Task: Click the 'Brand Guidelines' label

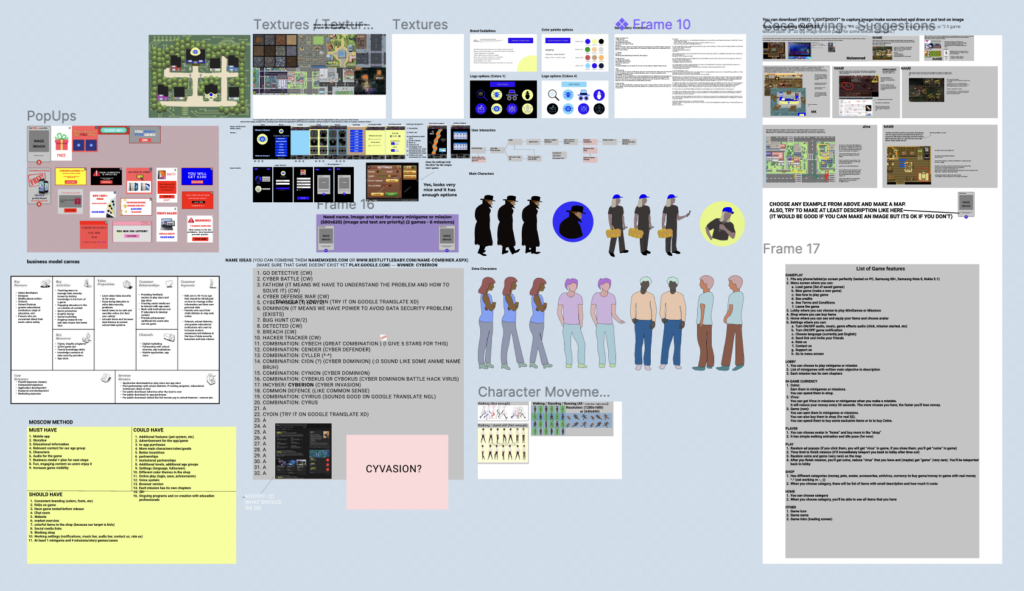Action: [x=483, y=31]
